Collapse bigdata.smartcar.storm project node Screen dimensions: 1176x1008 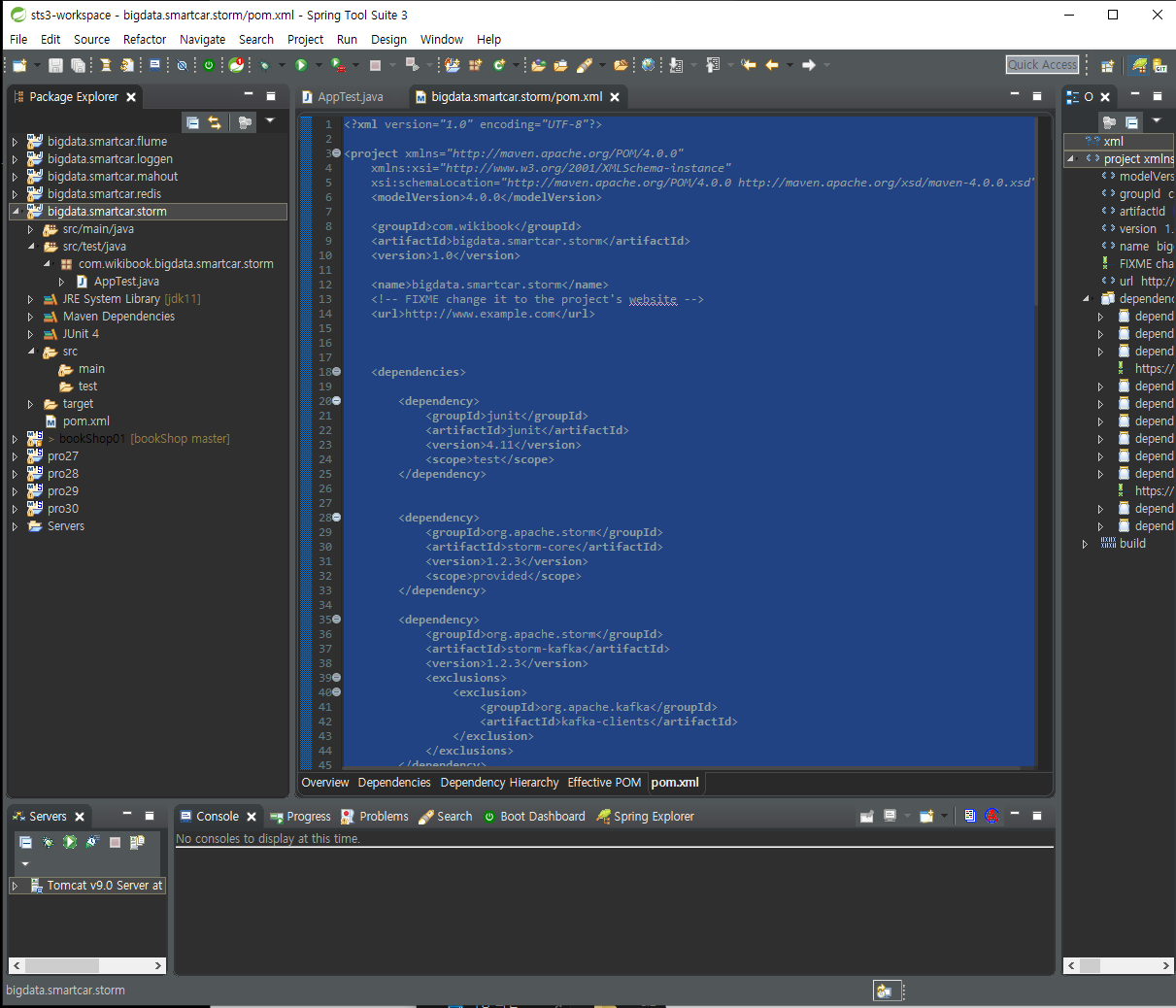tap(15, 212)
